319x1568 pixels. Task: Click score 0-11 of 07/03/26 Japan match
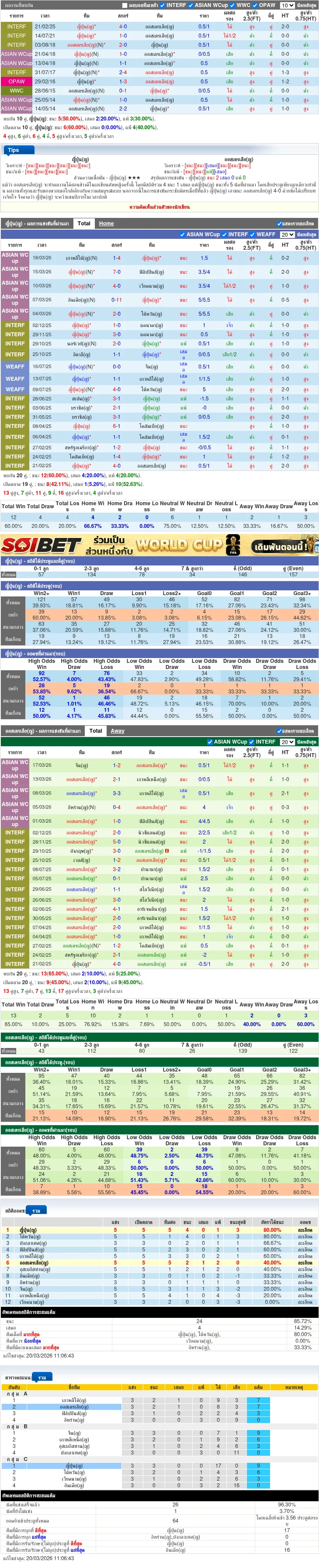point(116,300)
